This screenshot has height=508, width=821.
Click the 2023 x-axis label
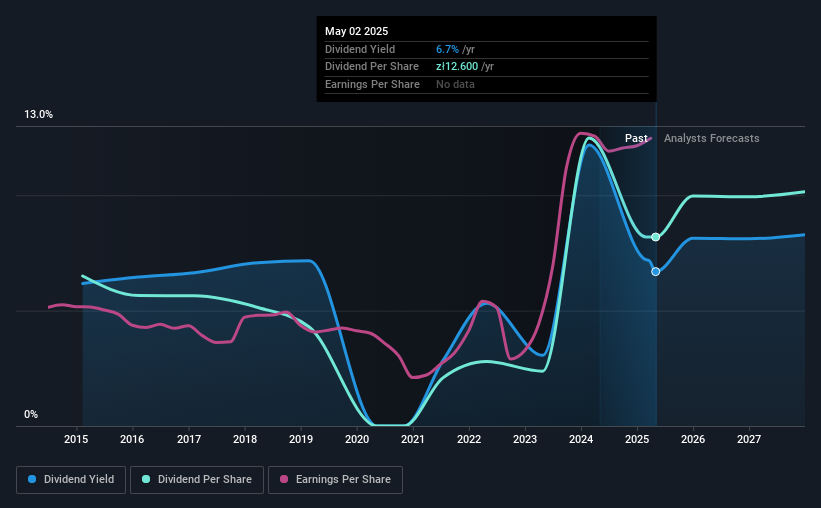[525, 439]
